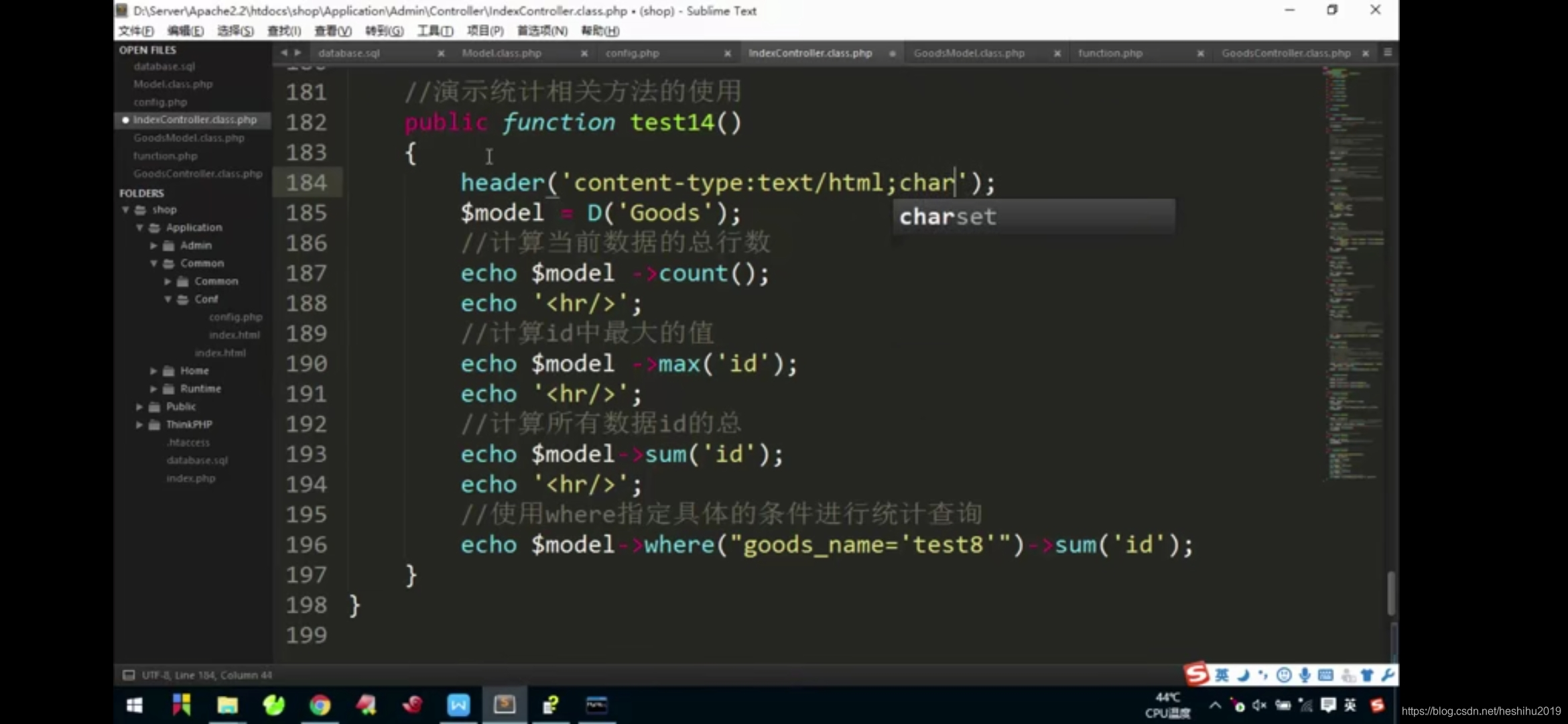Expand the Home folder

pos(153,371)
